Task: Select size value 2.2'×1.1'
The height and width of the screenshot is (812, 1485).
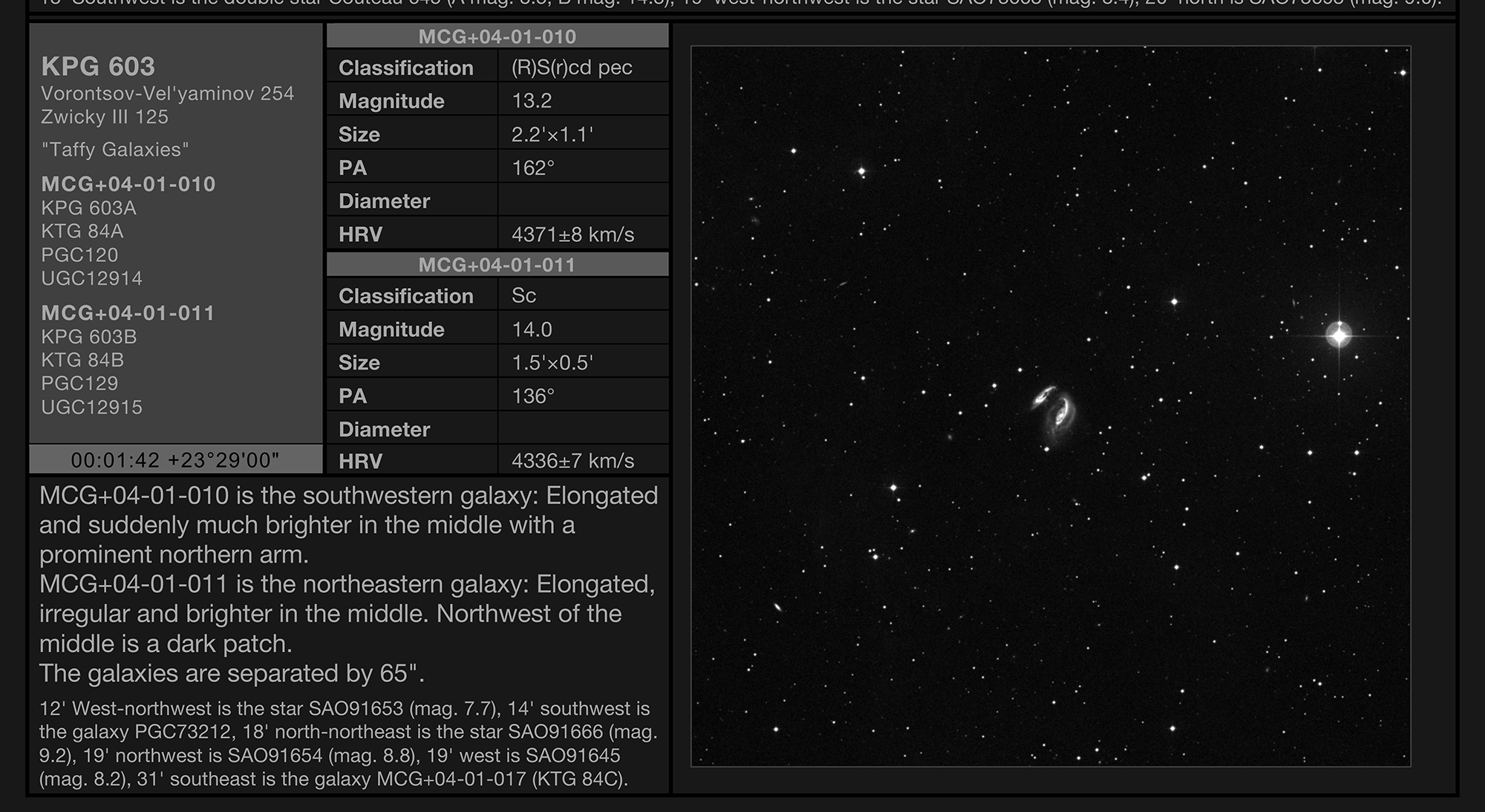Action: click(552, 134)
